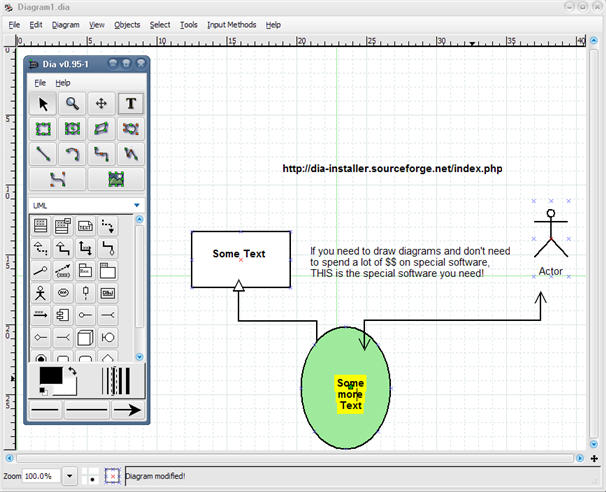Open the Objects menu
The image size is (606, 492).
127,25
